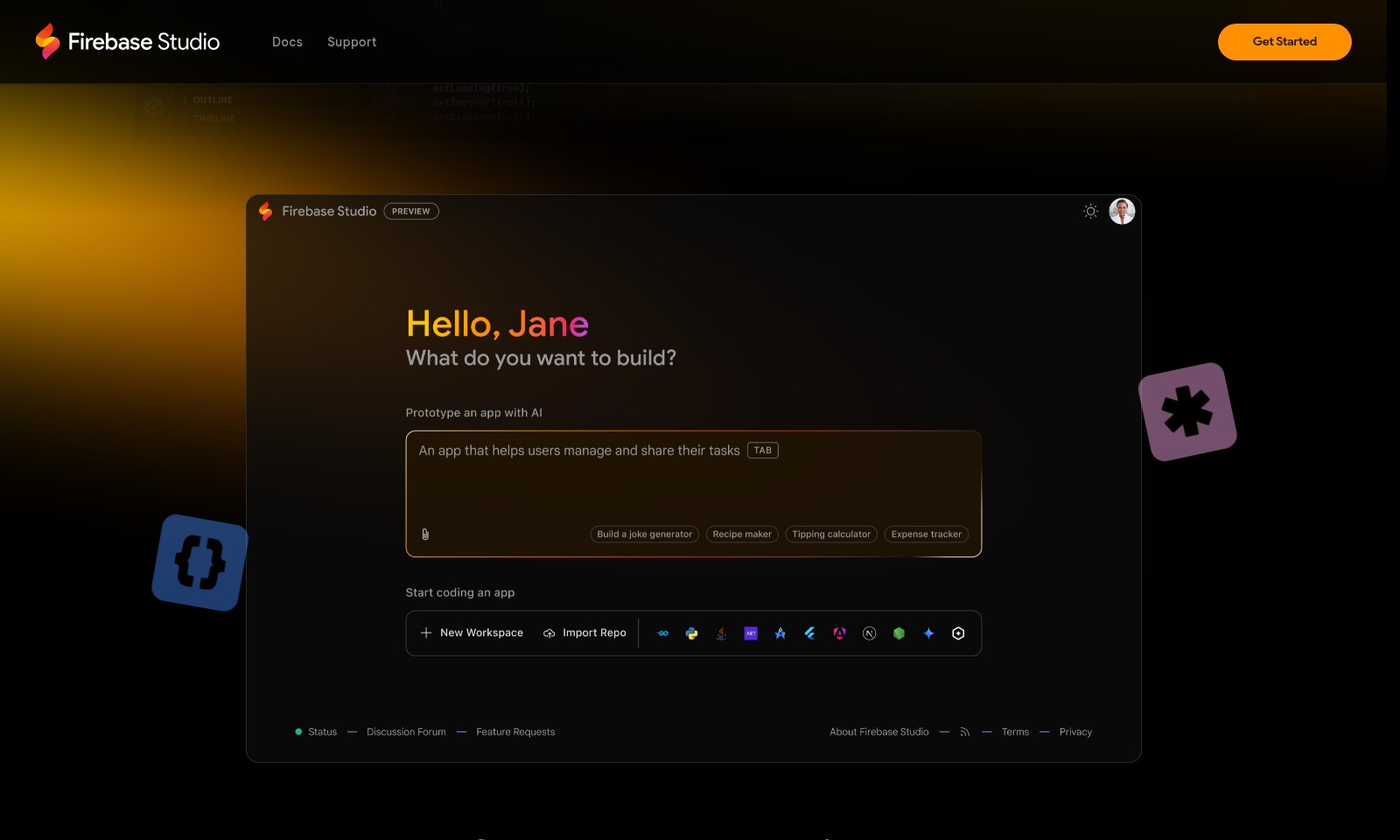1400x840 pixels.
Task: Open the profile avatar menu
Action: [1121, 211]
